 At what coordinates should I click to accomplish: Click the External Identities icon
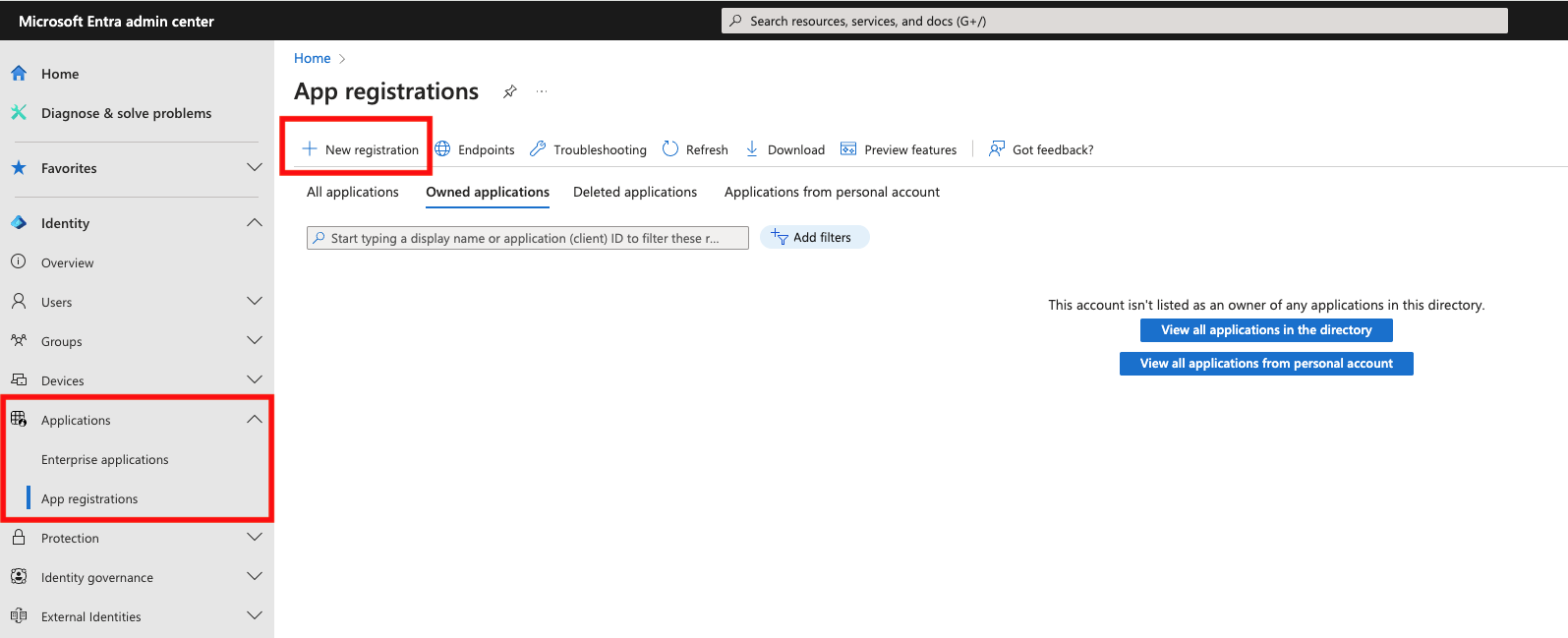tap(19, 615)
